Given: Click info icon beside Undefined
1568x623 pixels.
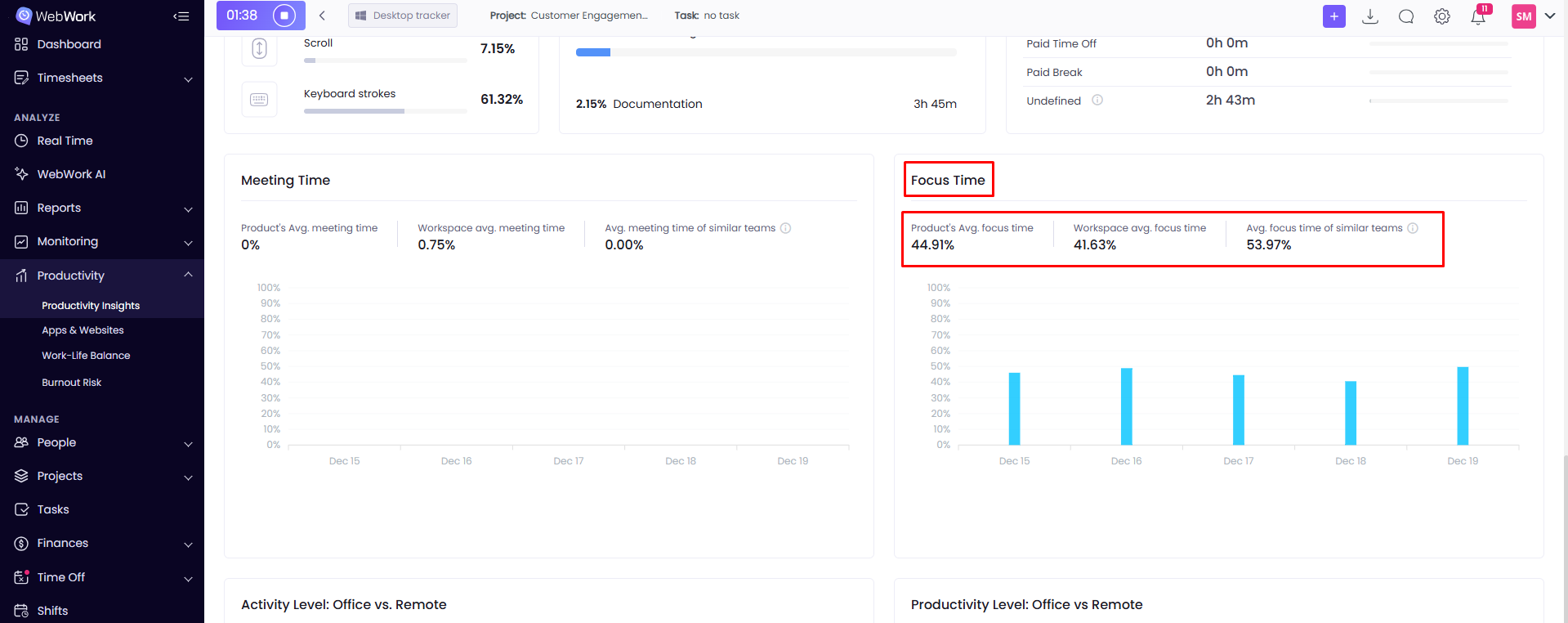Looking at the screenshot, I should (1097, 101).
